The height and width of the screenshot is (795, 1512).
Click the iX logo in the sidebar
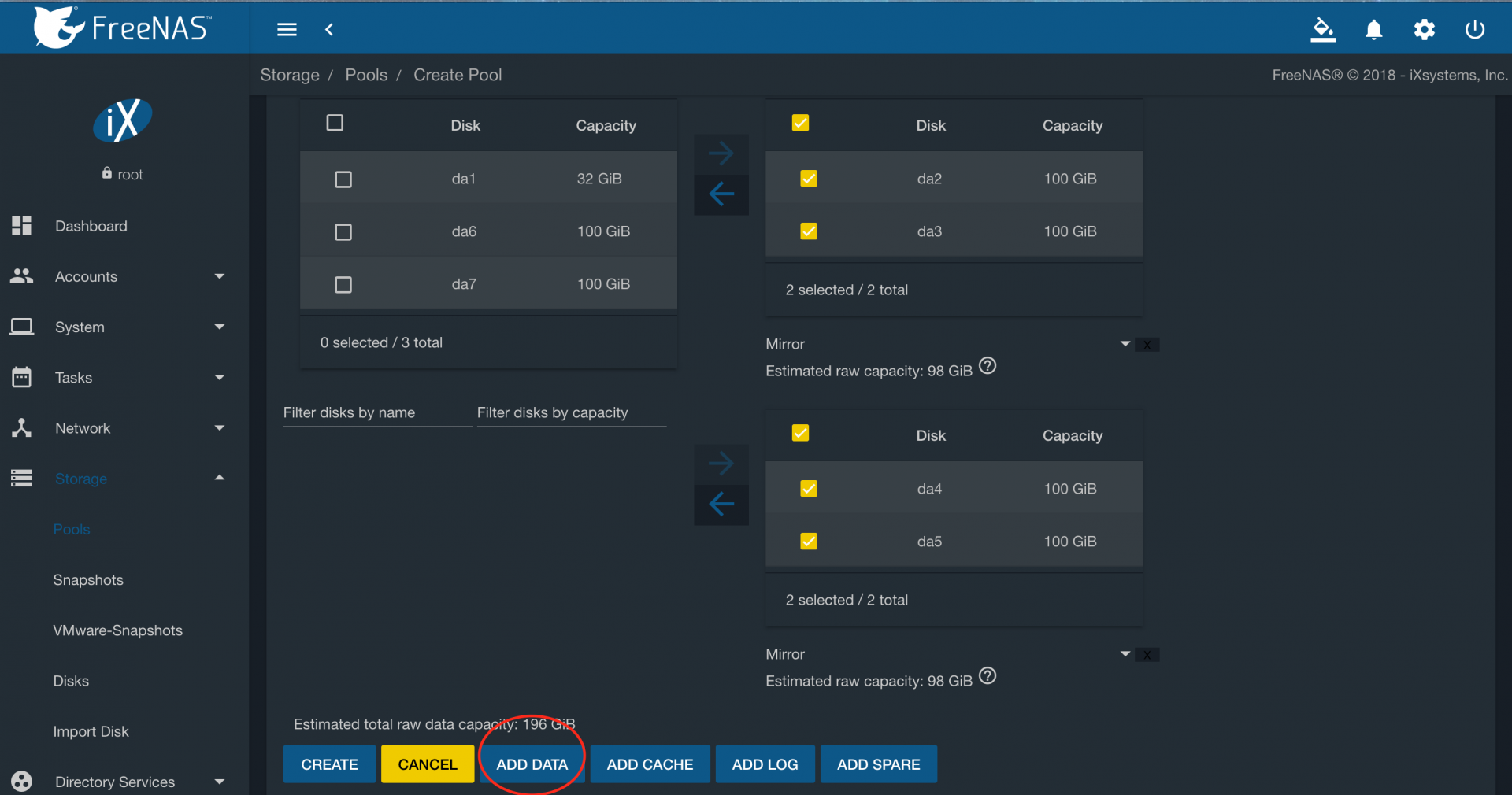(x=122, y=120)
